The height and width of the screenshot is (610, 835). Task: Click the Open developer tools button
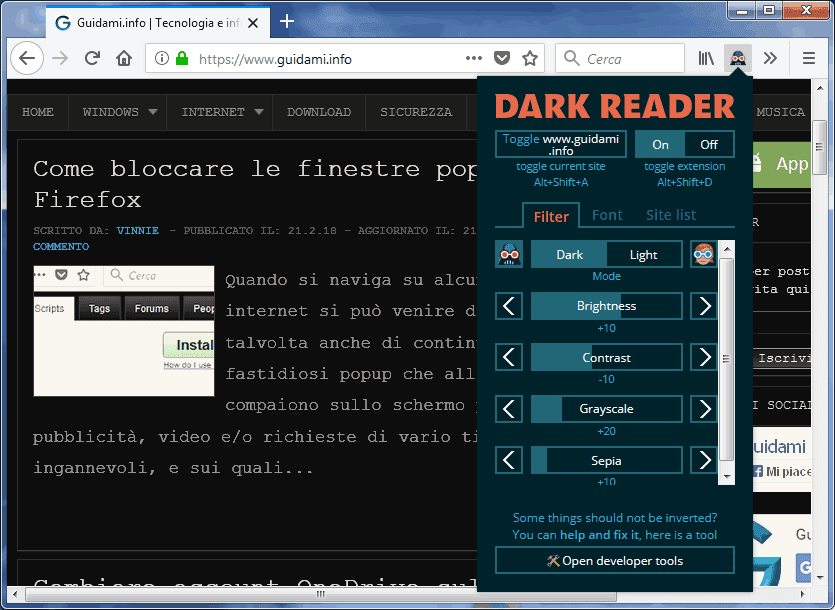pyautogui.click(x=614, y=560)
